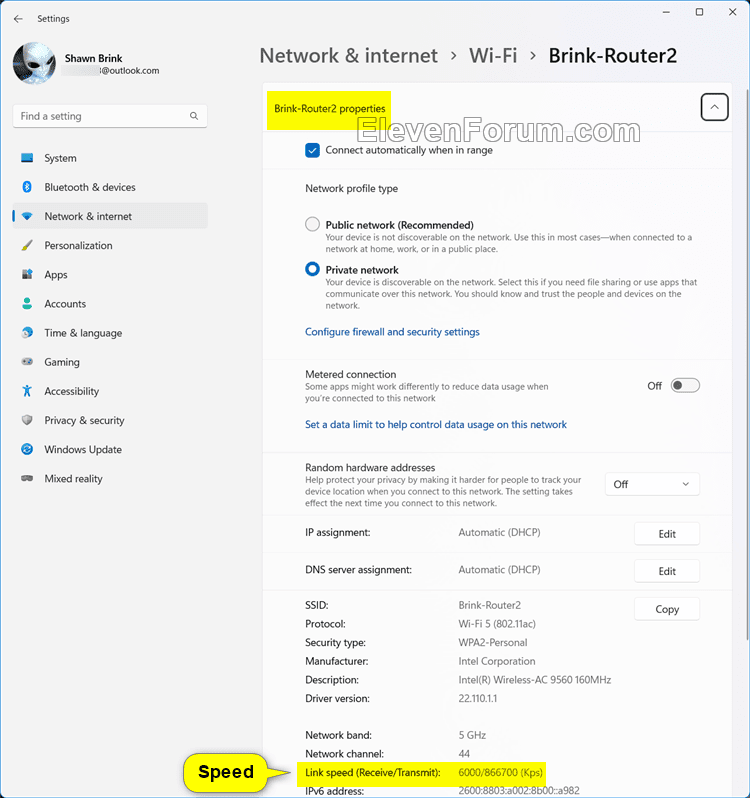
Task: Click the Mixed reality headset icon
Action: [x=27, y=478]
